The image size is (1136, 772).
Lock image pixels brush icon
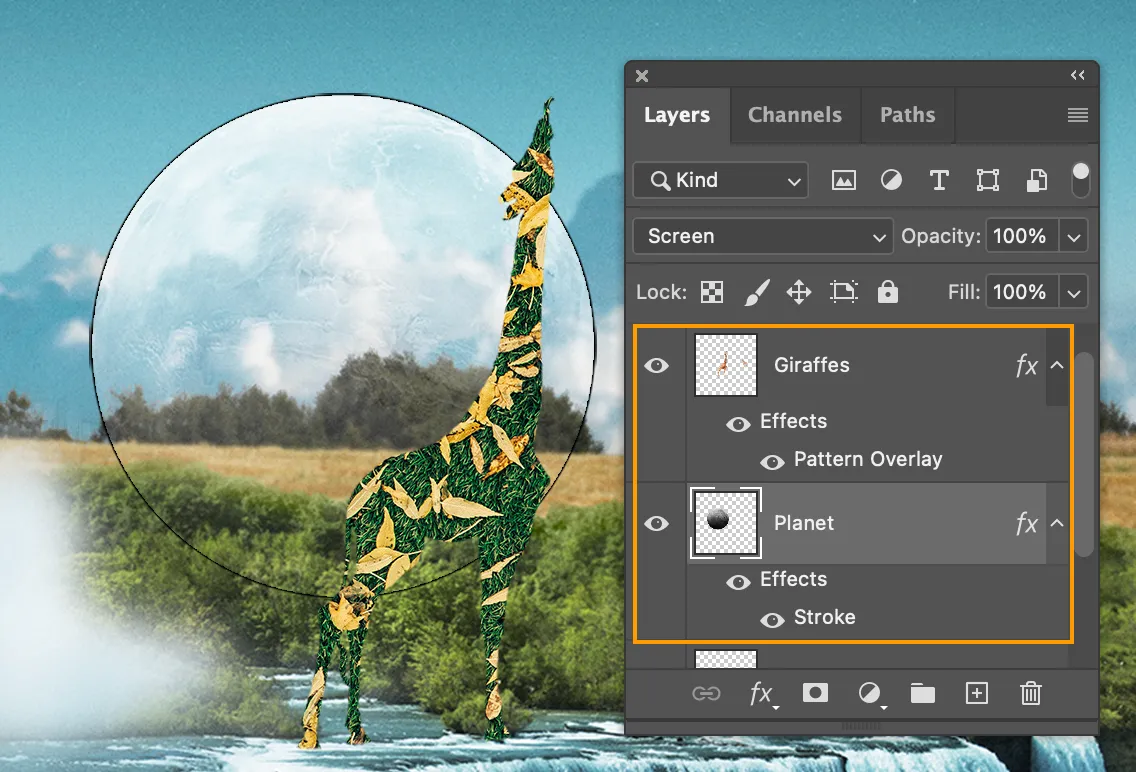coord(756,293)
